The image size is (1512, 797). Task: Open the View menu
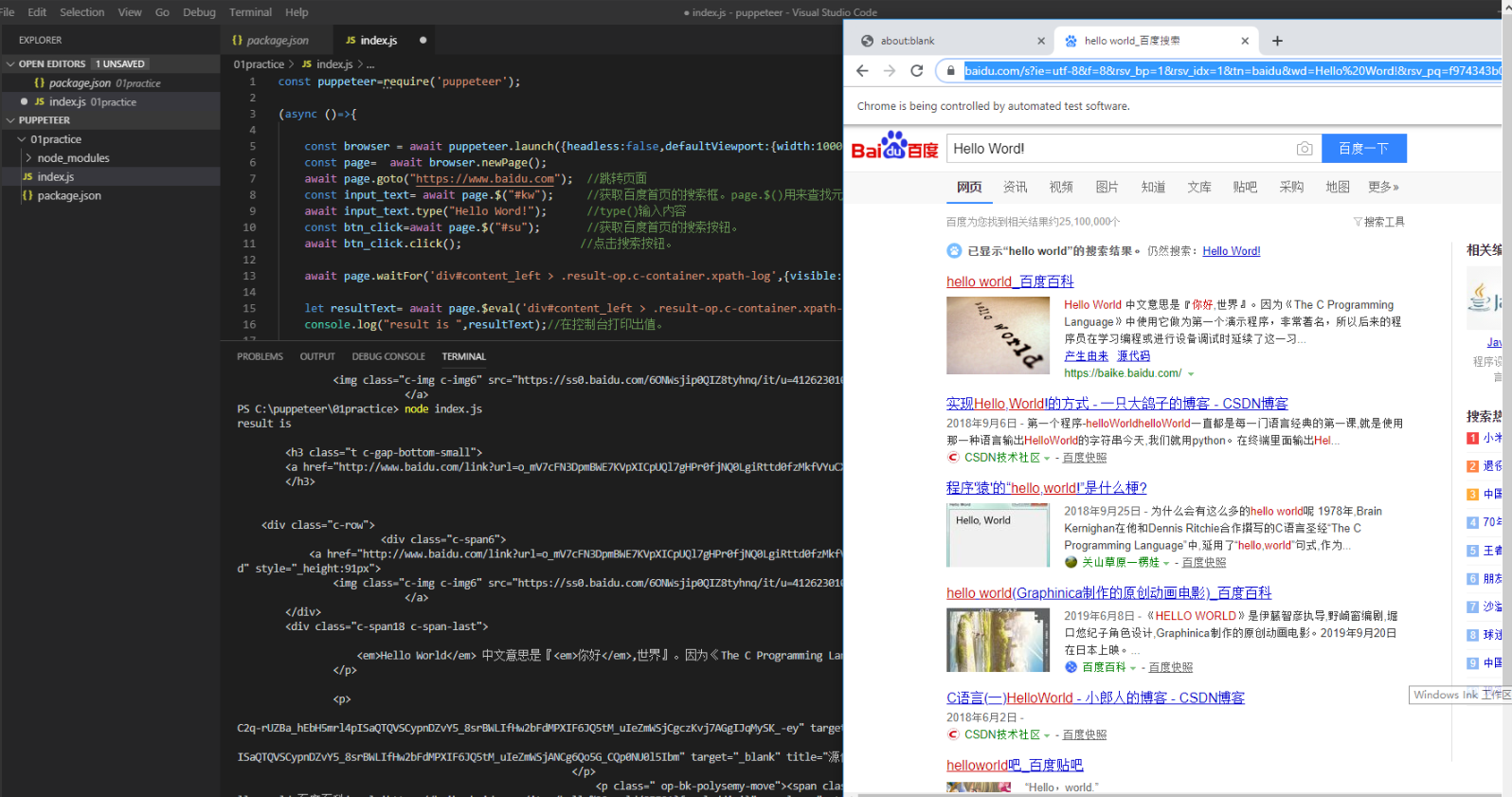pos(130,12)
